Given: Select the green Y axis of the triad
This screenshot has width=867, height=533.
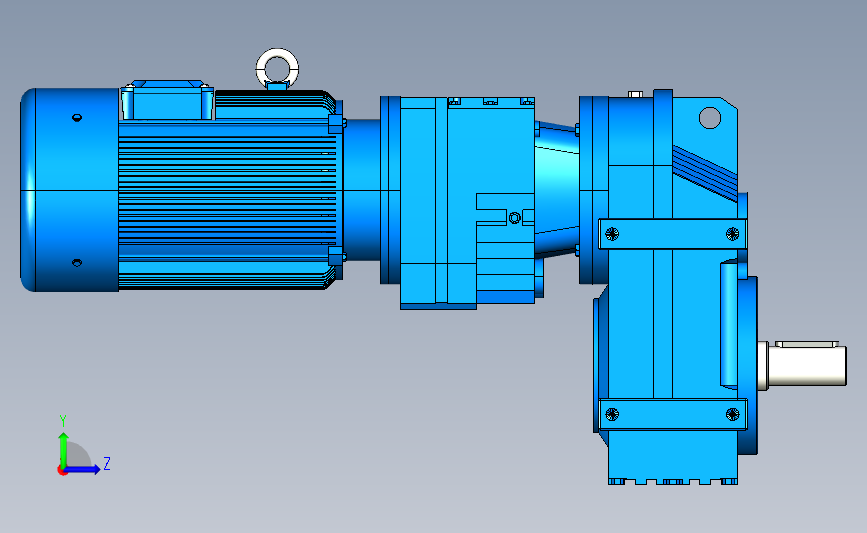Looking at the screenshot, I should (63, 450).
